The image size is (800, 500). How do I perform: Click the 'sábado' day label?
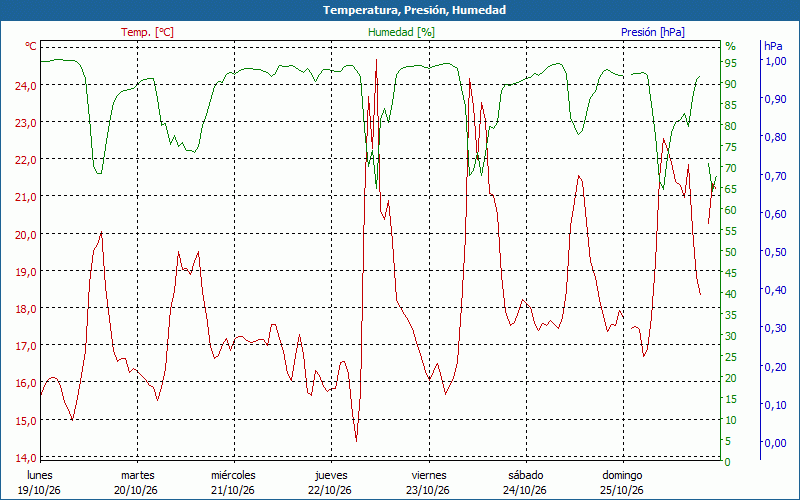[526, 475]
